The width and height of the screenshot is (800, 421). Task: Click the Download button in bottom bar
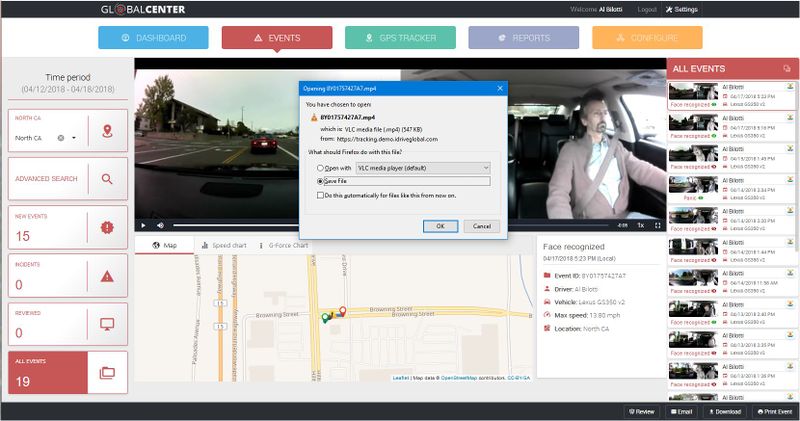725,411
